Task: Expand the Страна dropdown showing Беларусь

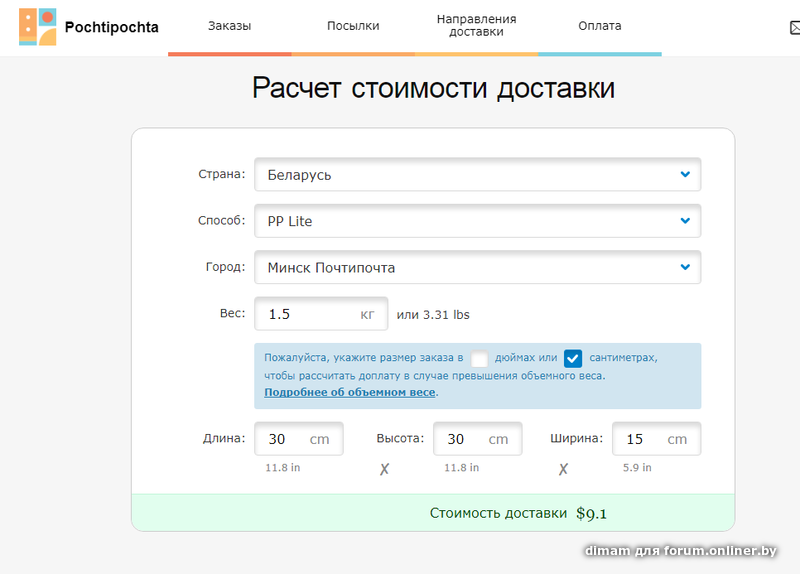Action: 477,175
